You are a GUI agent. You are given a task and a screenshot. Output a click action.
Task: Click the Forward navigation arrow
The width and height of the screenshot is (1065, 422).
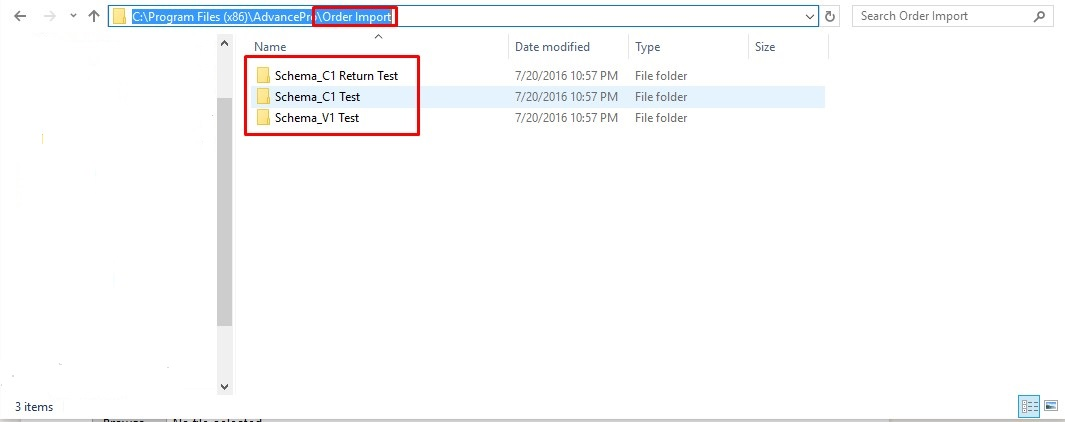tap(47, 17)
